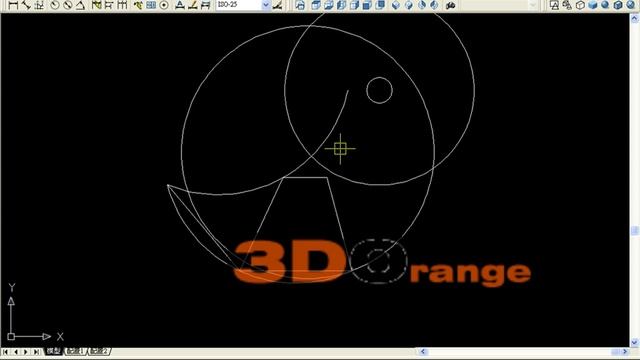640x360 pixels.
Task: Set SW Isometric view
Action: [x=396, y=5]
